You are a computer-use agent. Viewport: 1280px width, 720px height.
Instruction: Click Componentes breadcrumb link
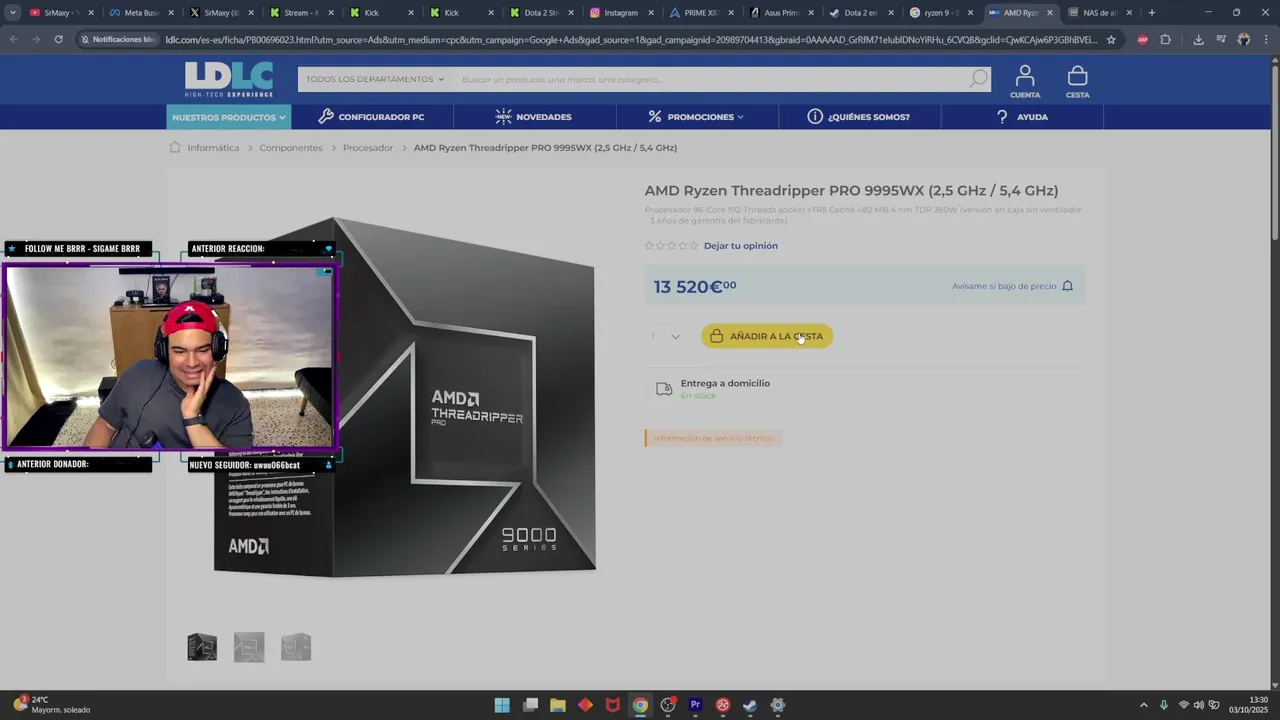291,147
